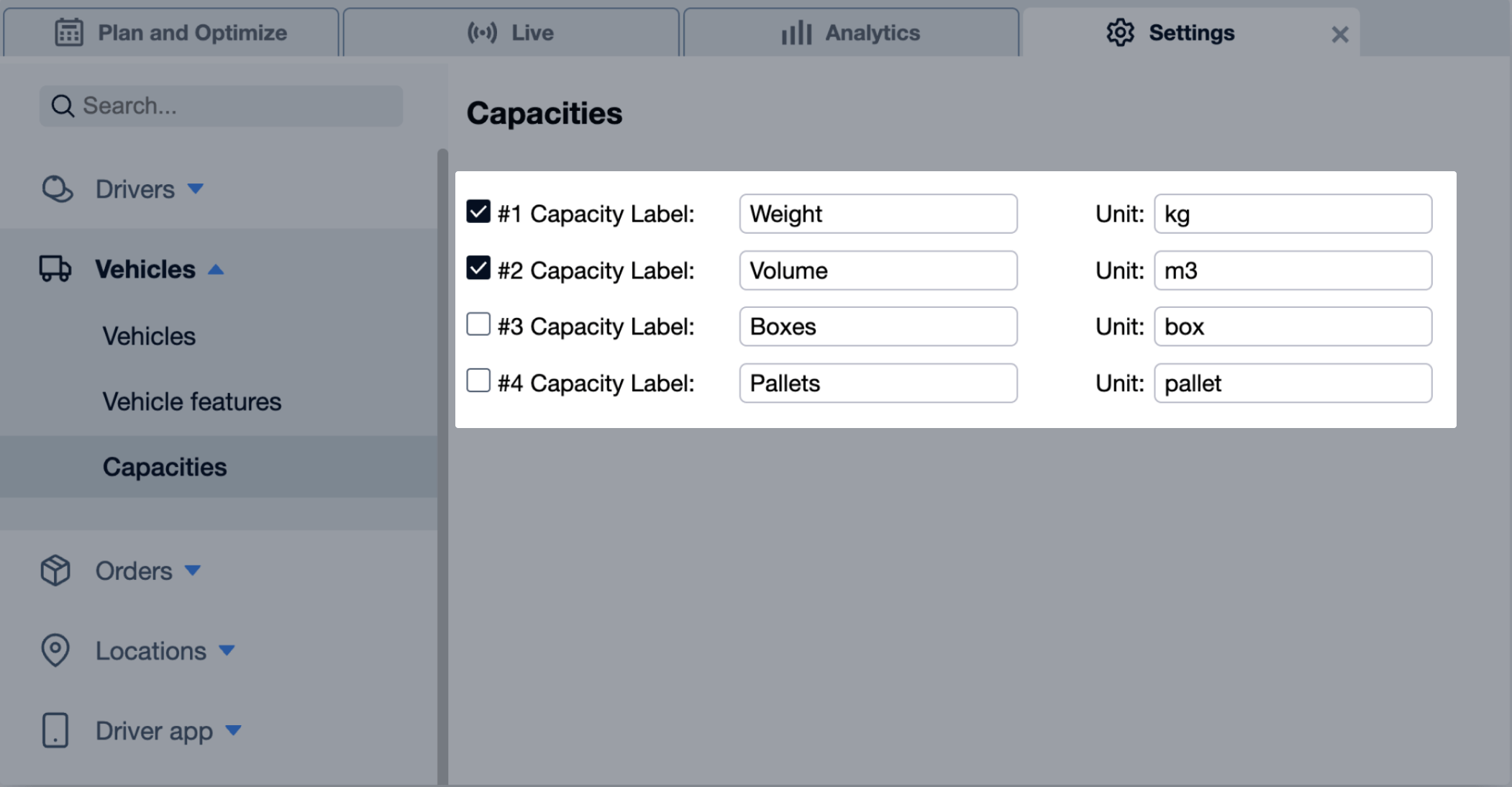The width and height of the screenshot is (1512, 787).
Task: Open the Capacities settings page
Action: [x=165, y=466]
